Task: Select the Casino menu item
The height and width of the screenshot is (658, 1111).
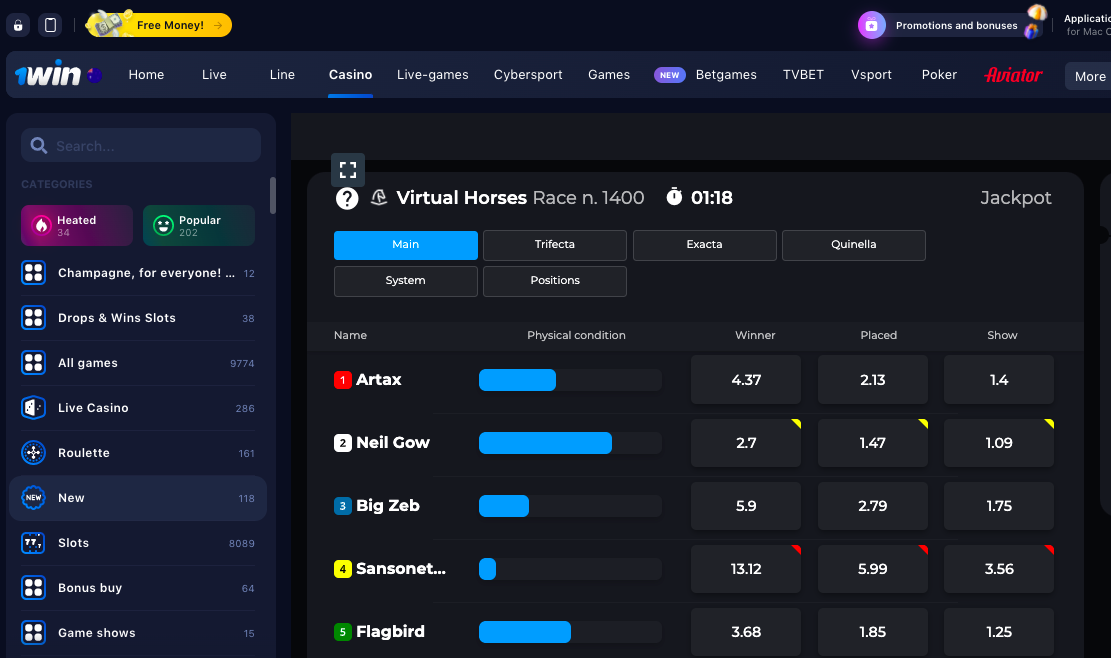Action: (x=350, y=74)
